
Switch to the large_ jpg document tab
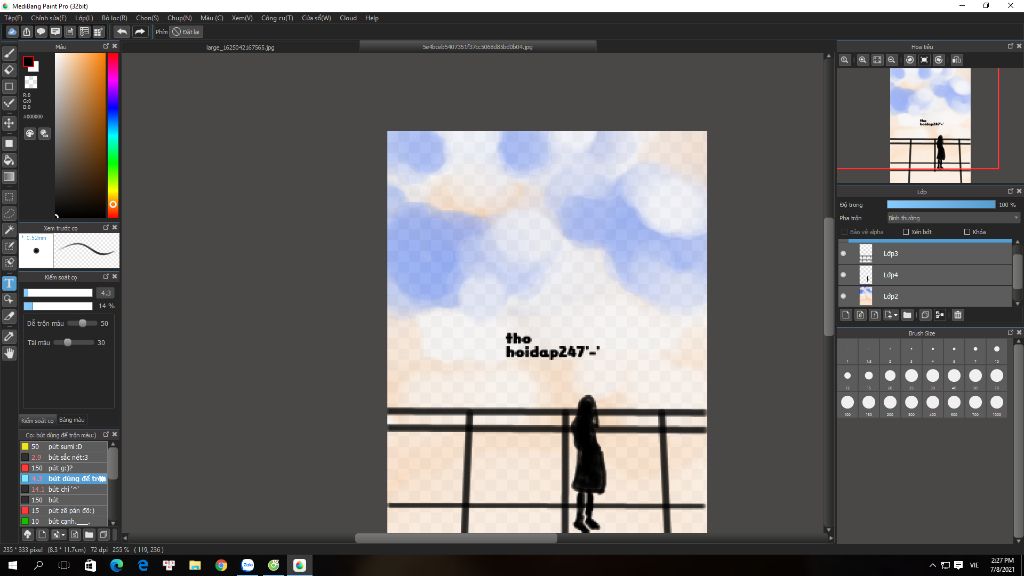(x=240, y=47)
